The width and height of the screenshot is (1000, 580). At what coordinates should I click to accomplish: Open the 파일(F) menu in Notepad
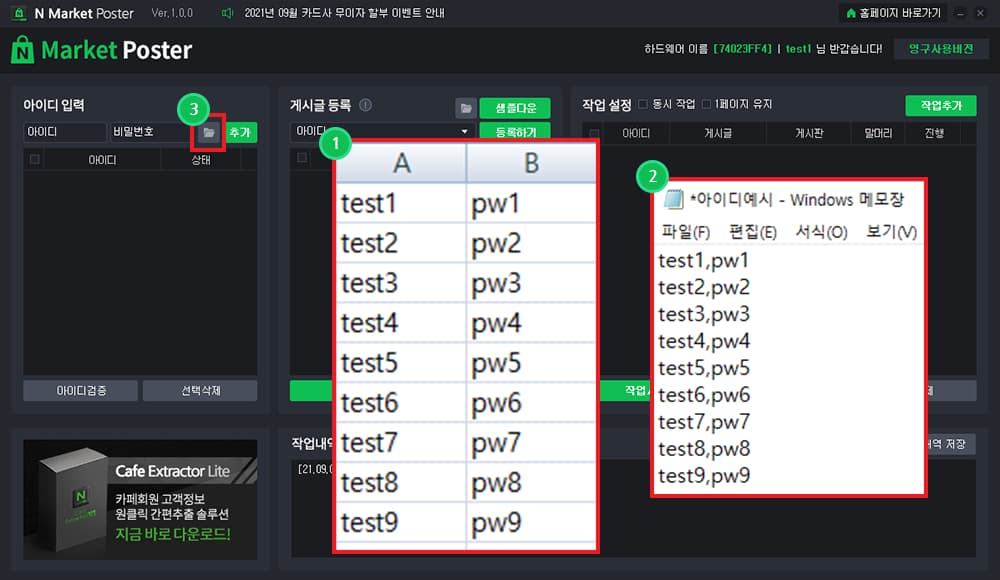click(x=686, y=232)
